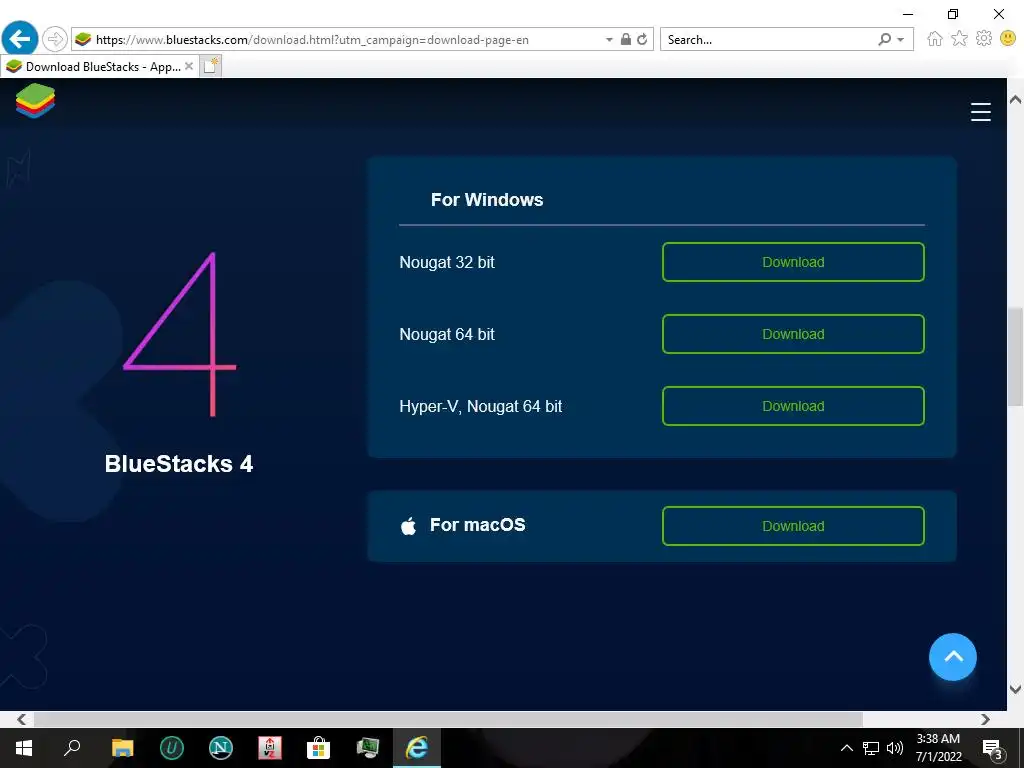Minimize the browser window

pyautogui.click(x=908, y=14)
